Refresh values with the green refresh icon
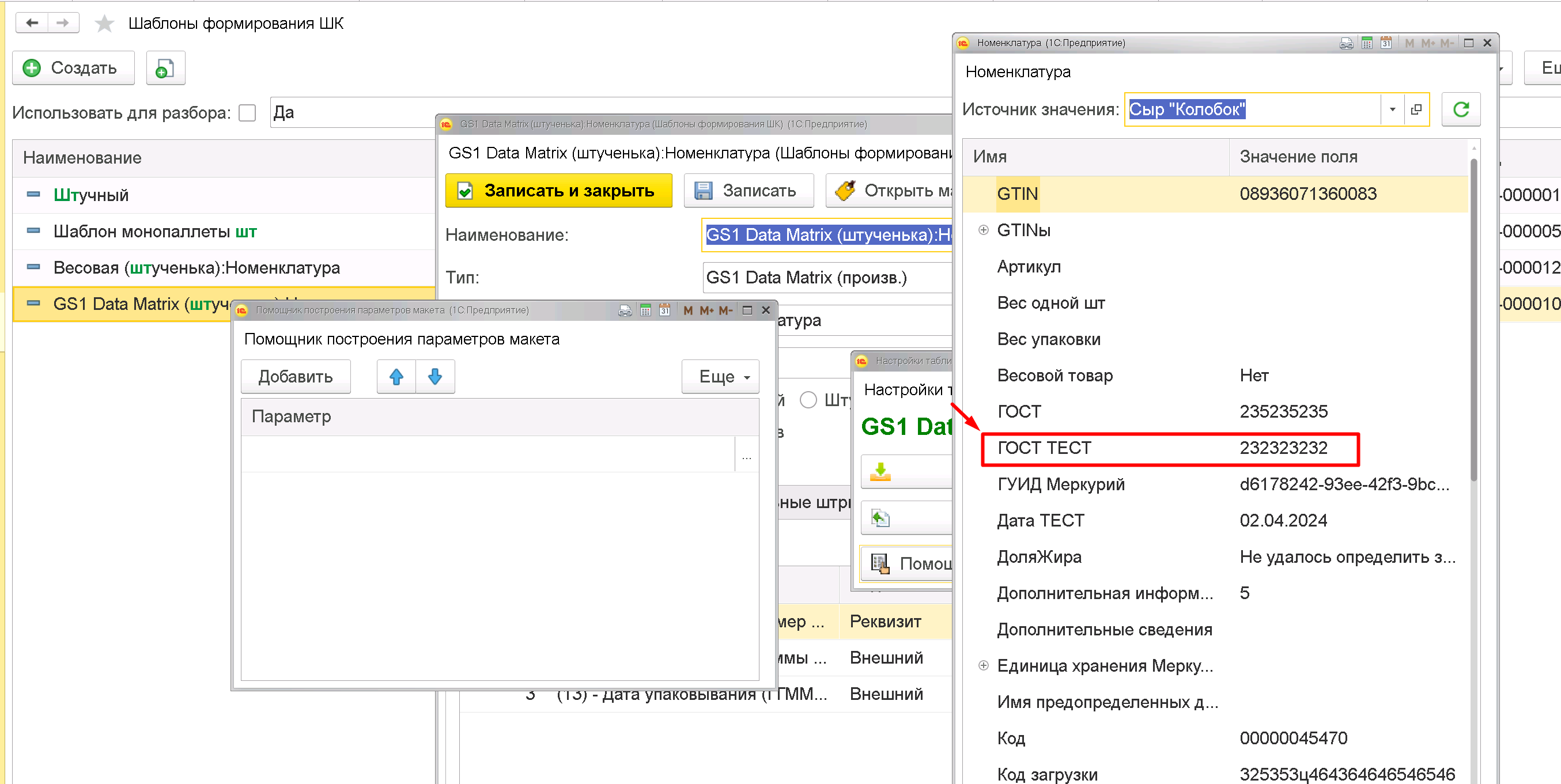 pos(1461,109)
